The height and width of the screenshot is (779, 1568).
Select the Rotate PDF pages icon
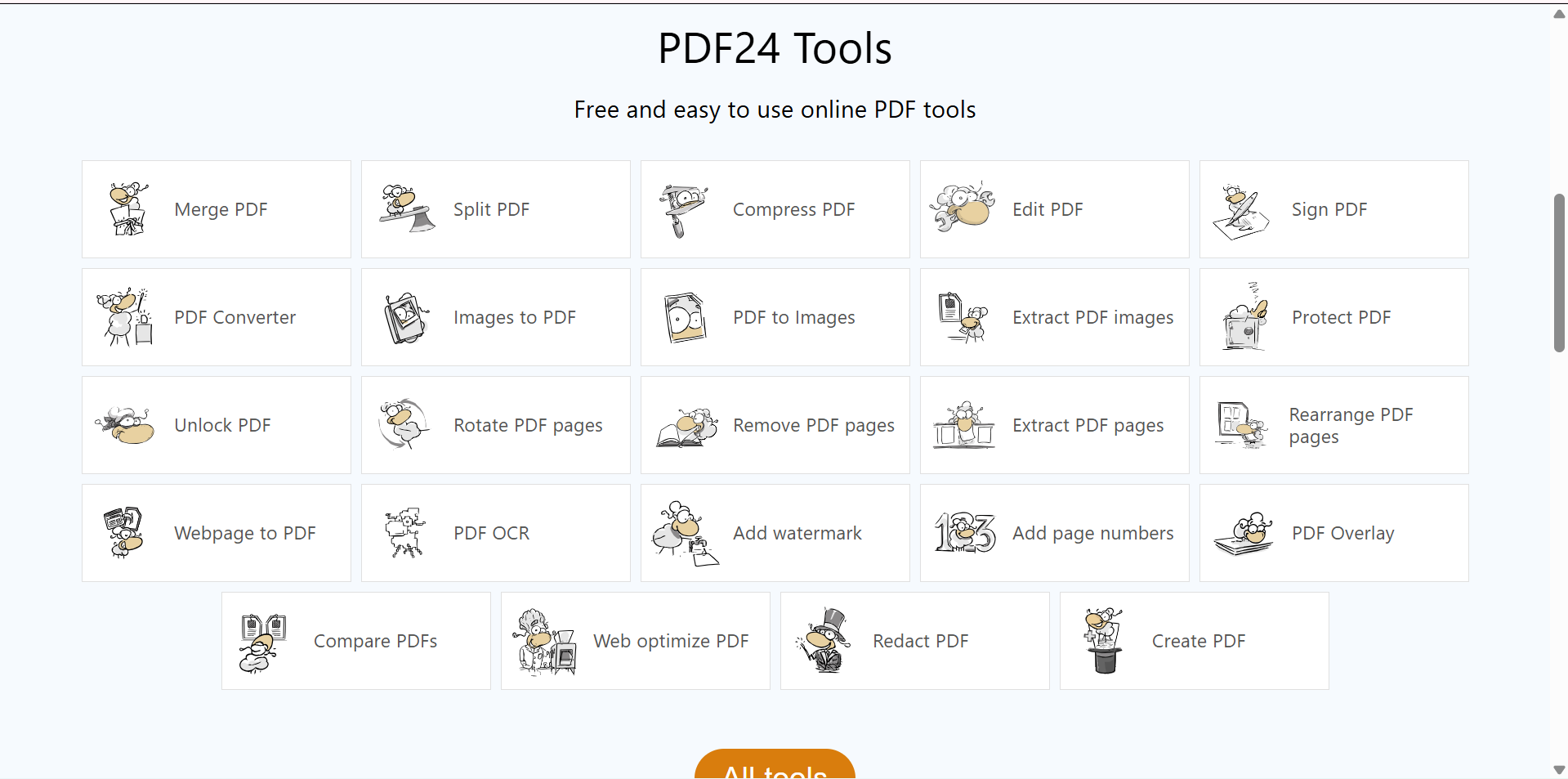coord(404,424)
